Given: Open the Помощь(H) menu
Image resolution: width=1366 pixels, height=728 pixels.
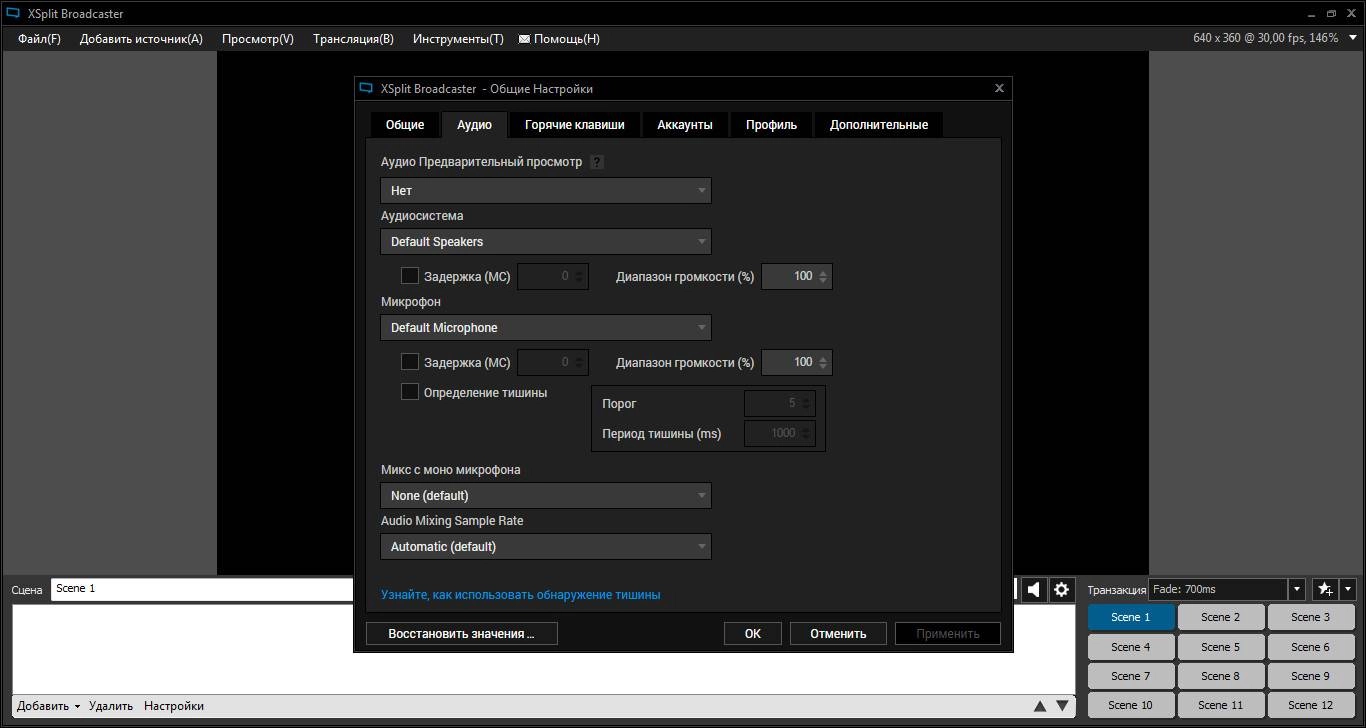Looking at the screenshot, I should pos(567,39).
